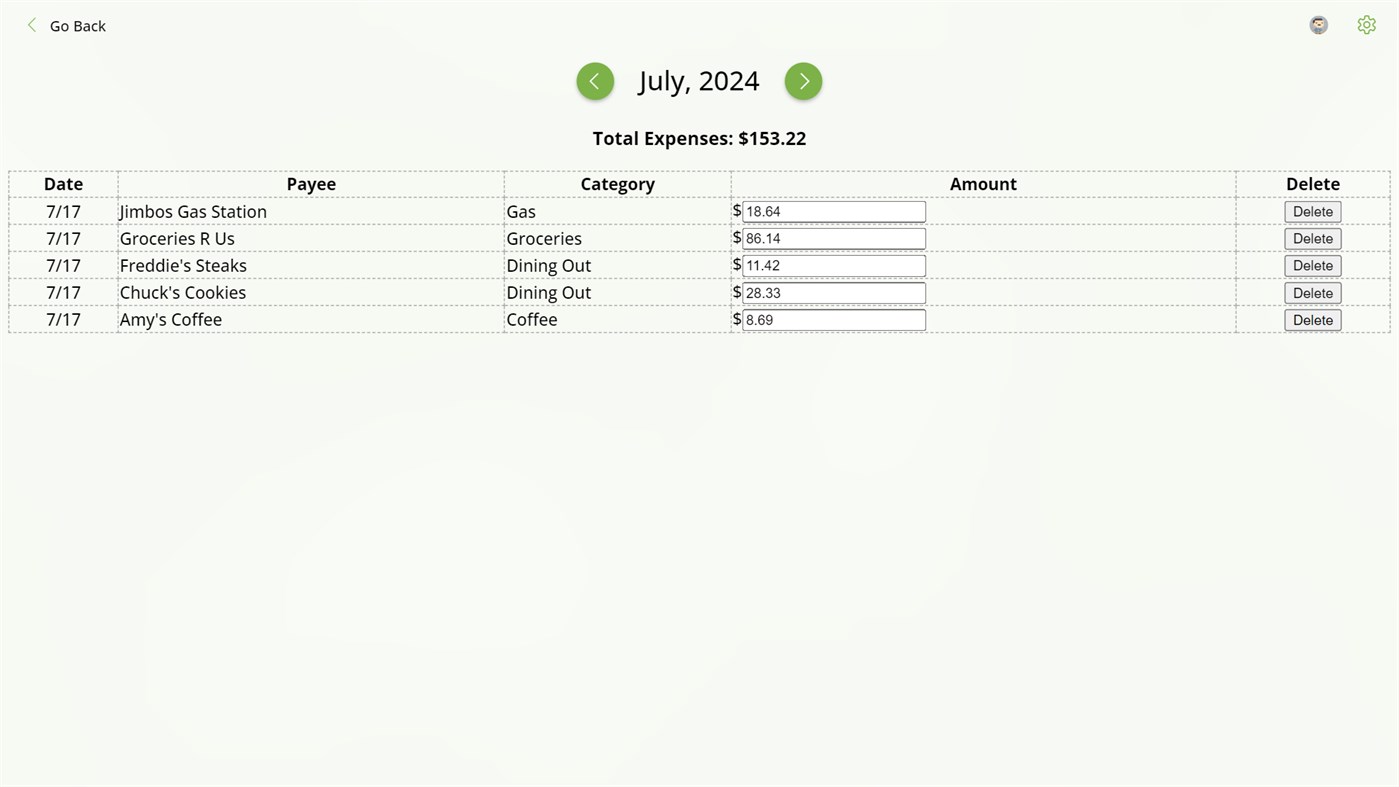The width and height of the screenshot is (1399, 787).
Task: Delete the Freddie's Steaks expense
Action: click(1312, 265)
